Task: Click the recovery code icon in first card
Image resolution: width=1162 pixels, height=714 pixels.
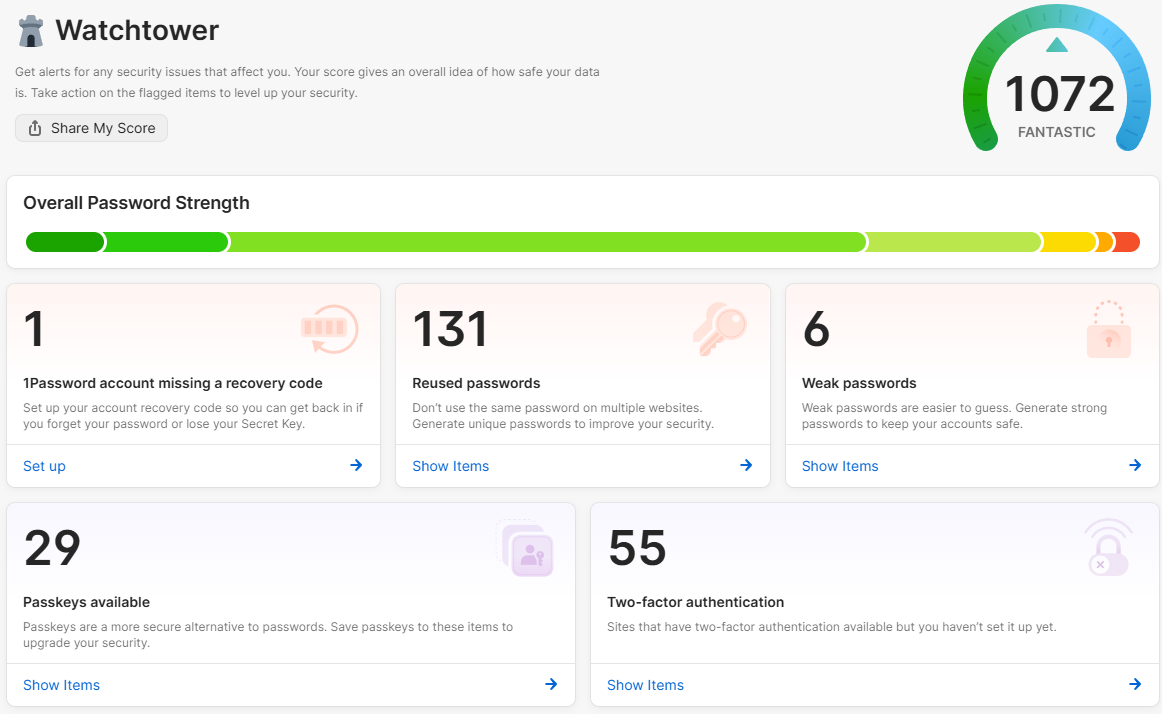Action: (x=330, y=328)
